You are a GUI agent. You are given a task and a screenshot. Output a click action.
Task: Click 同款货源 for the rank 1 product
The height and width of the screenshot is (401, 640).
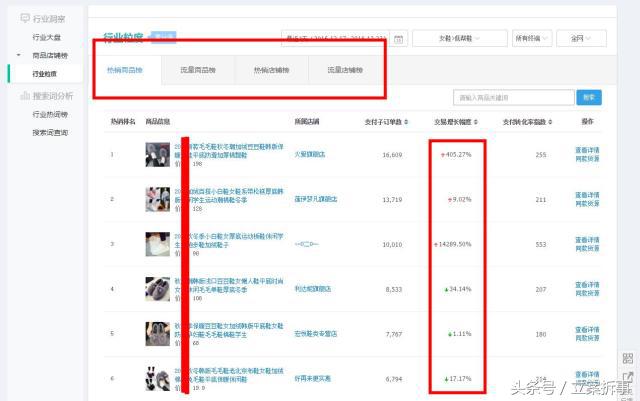tap(587, 159)
